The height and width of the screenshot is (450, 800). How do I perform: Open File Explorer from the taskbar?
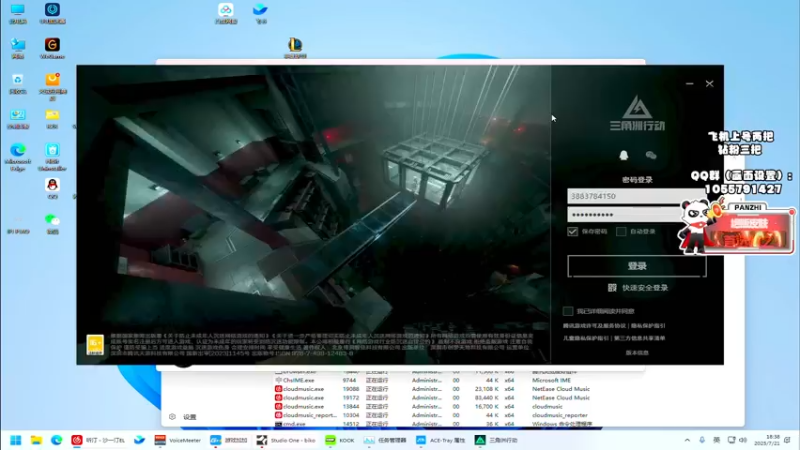point(36,440)
